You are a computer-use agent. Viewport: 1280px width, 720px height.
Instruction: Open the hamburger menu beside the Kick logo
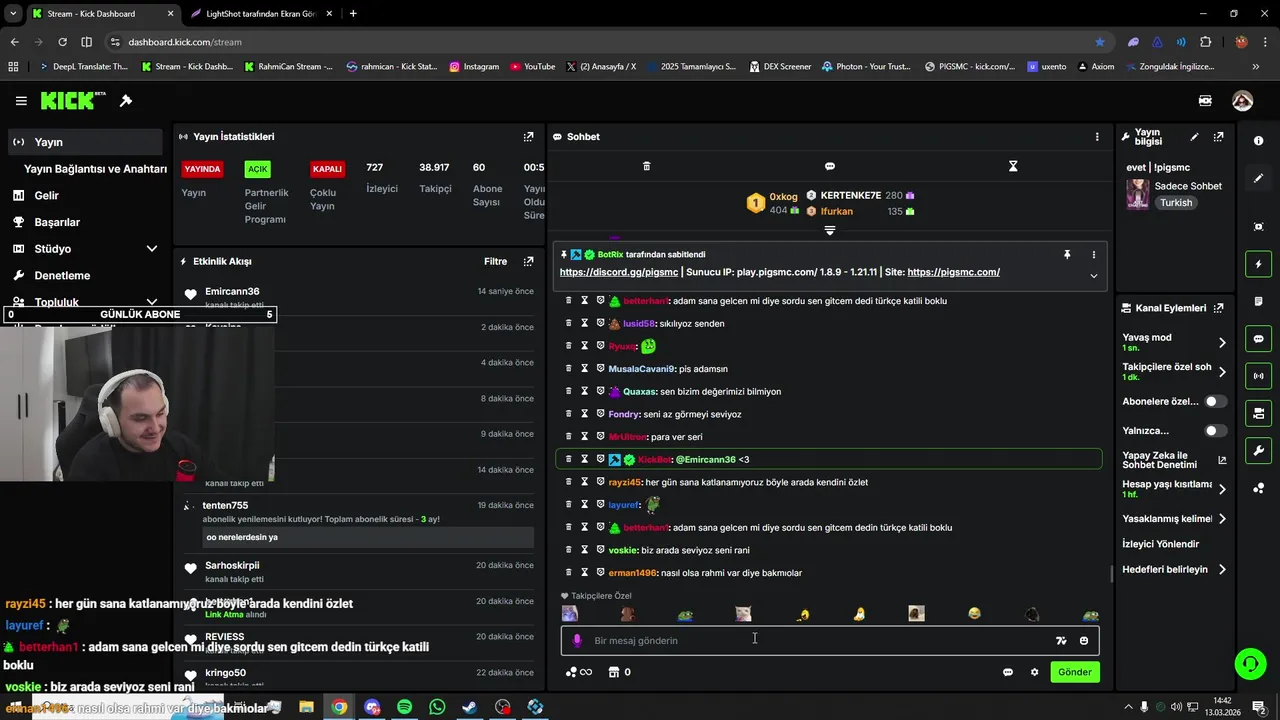coord(21,101)
